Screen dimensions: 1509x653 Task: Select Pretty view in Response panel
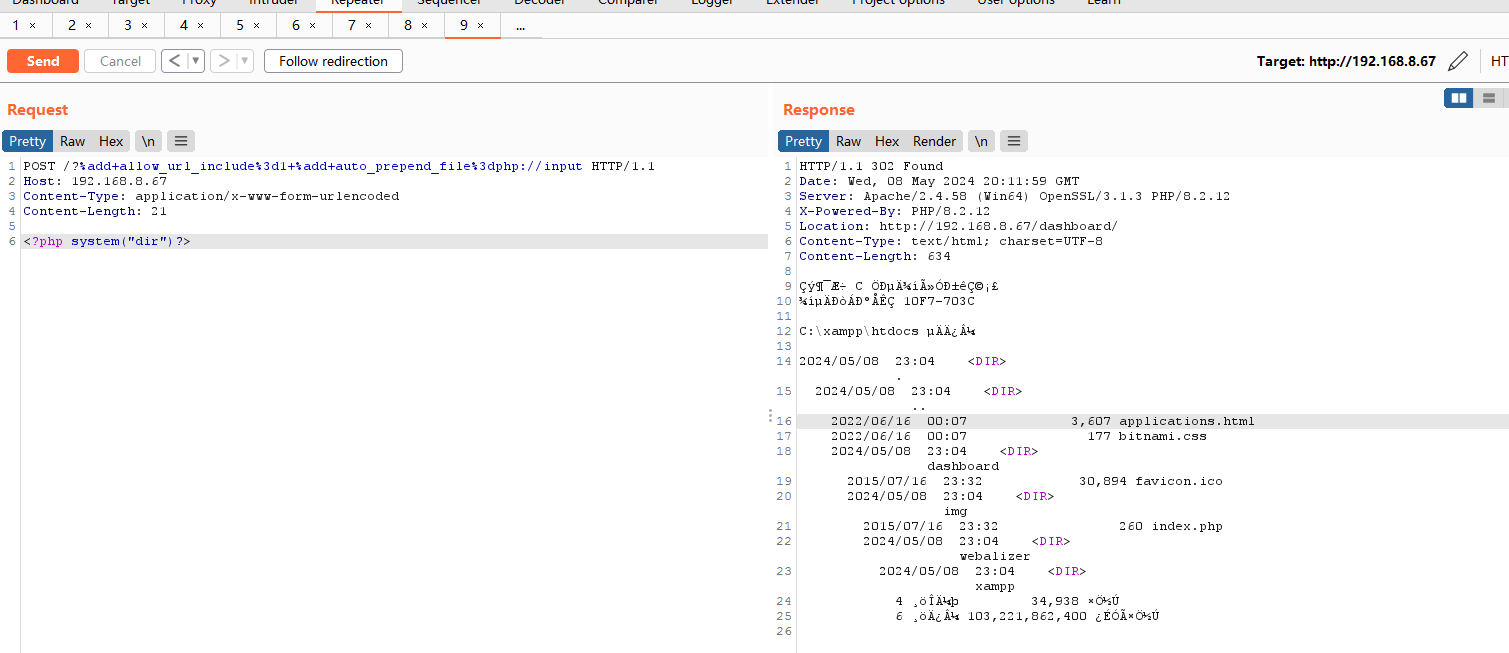[803, 141]
